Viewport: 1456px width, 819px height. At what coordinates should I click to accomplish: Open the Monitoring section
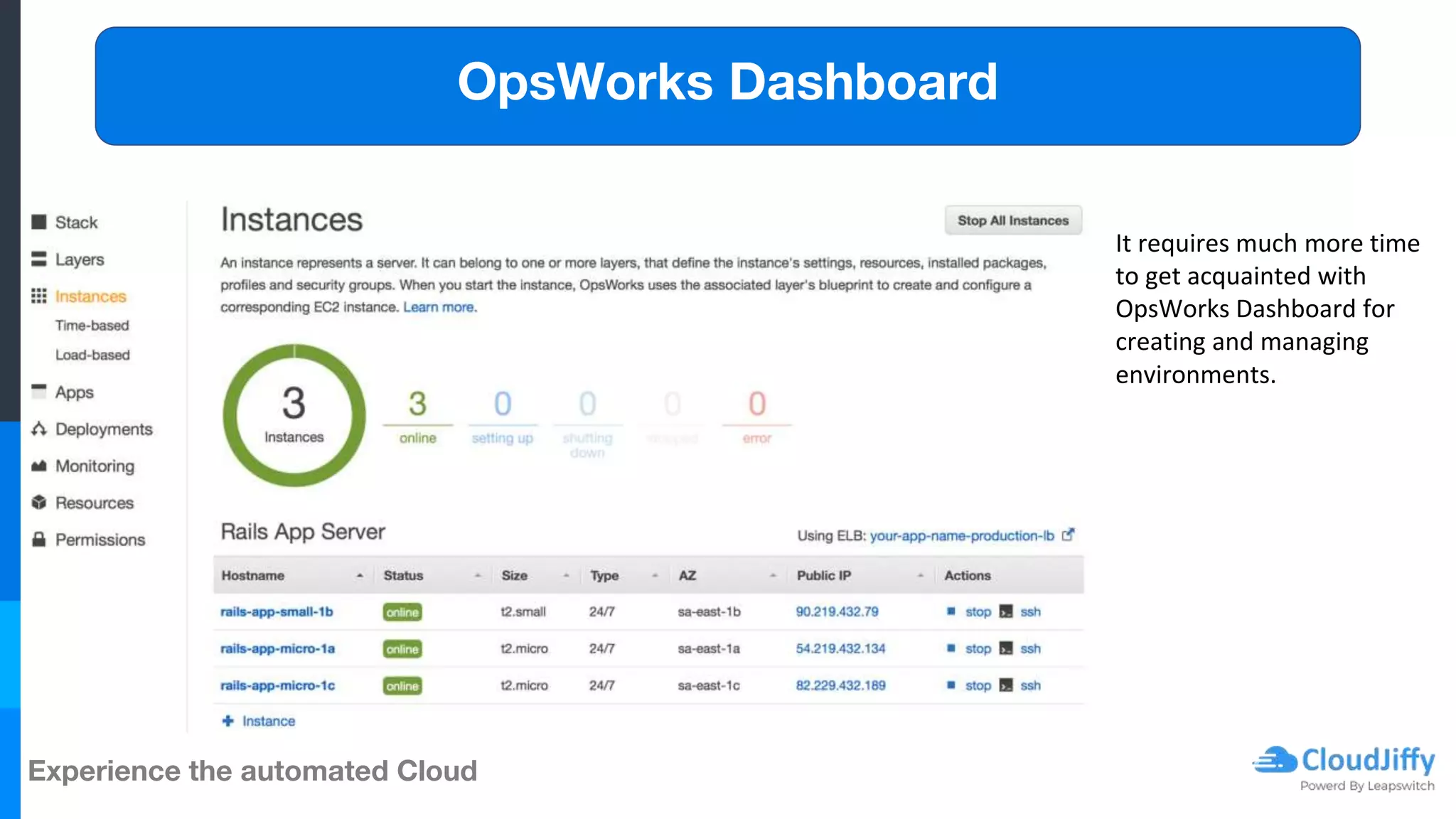(x=95, y=466)
